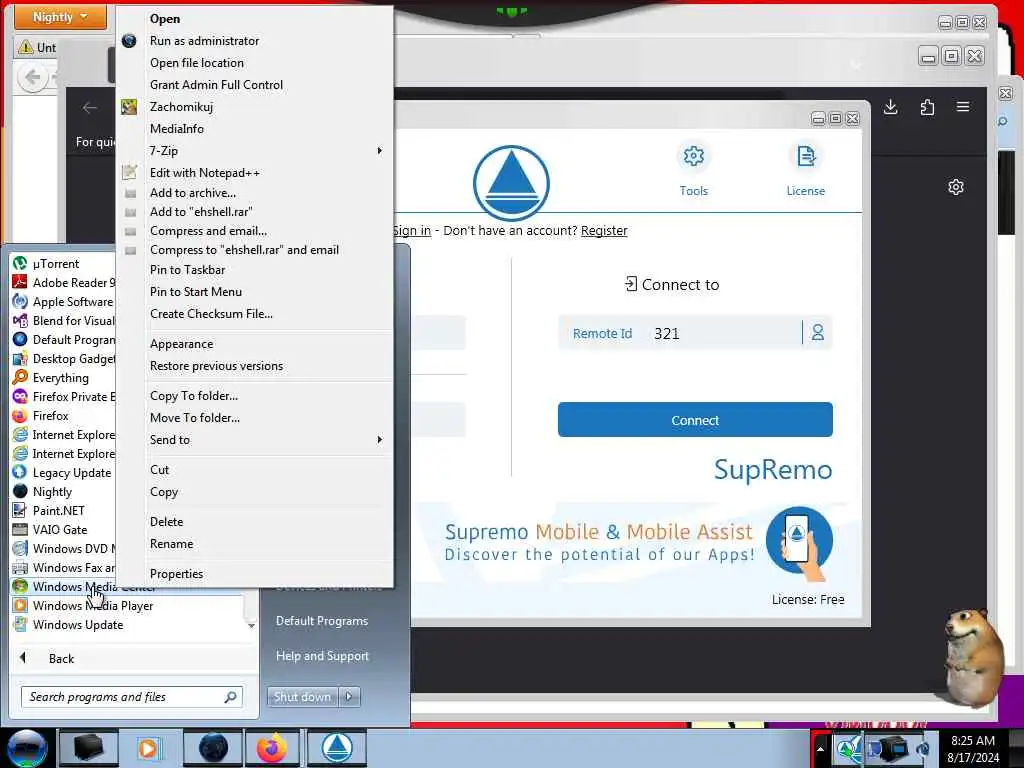Follow the Register link in Supremo
This screenshot has width=1024, height=768.
tap(604, 231)
